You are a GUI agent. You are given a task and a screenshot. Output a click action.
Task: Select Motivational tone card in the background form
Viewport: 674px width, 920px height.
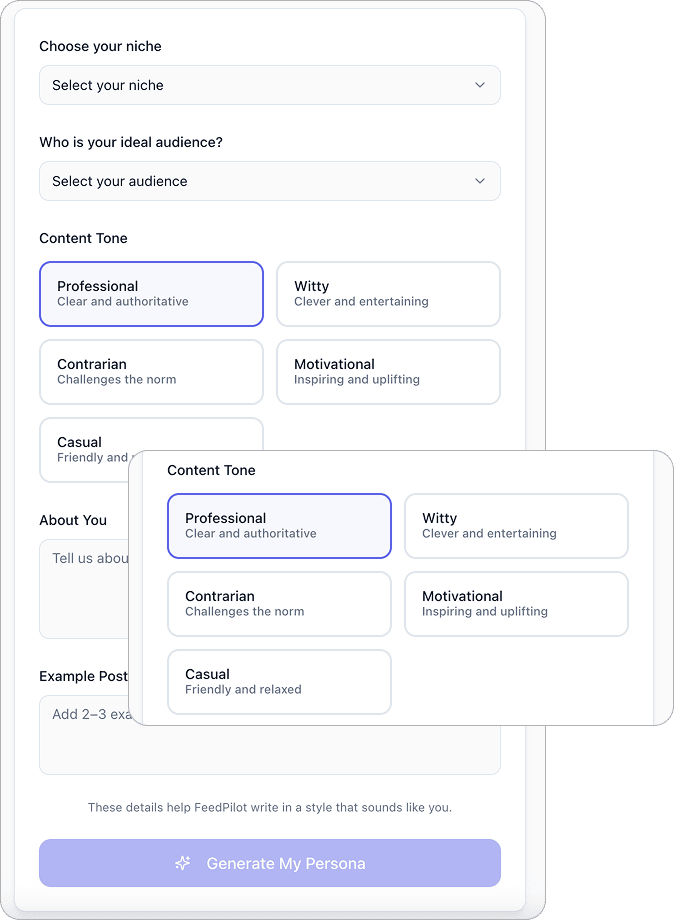(388, 372)
